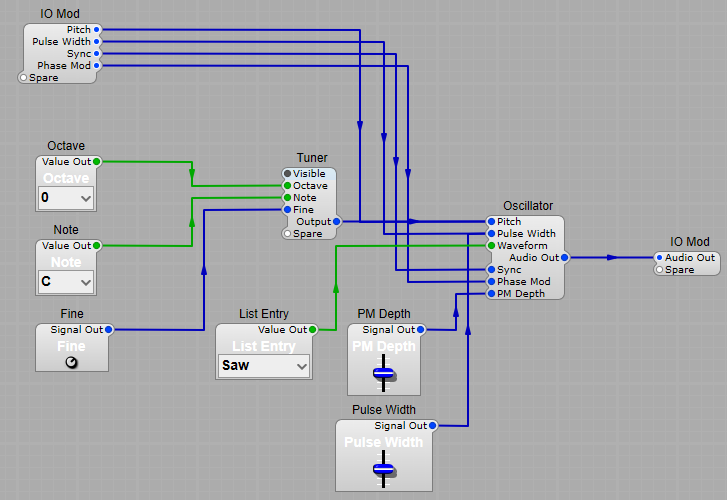This screenshot has width=727, height=500.
Task: Open the Octave value dropdown
Action: [x=66, y=198]
